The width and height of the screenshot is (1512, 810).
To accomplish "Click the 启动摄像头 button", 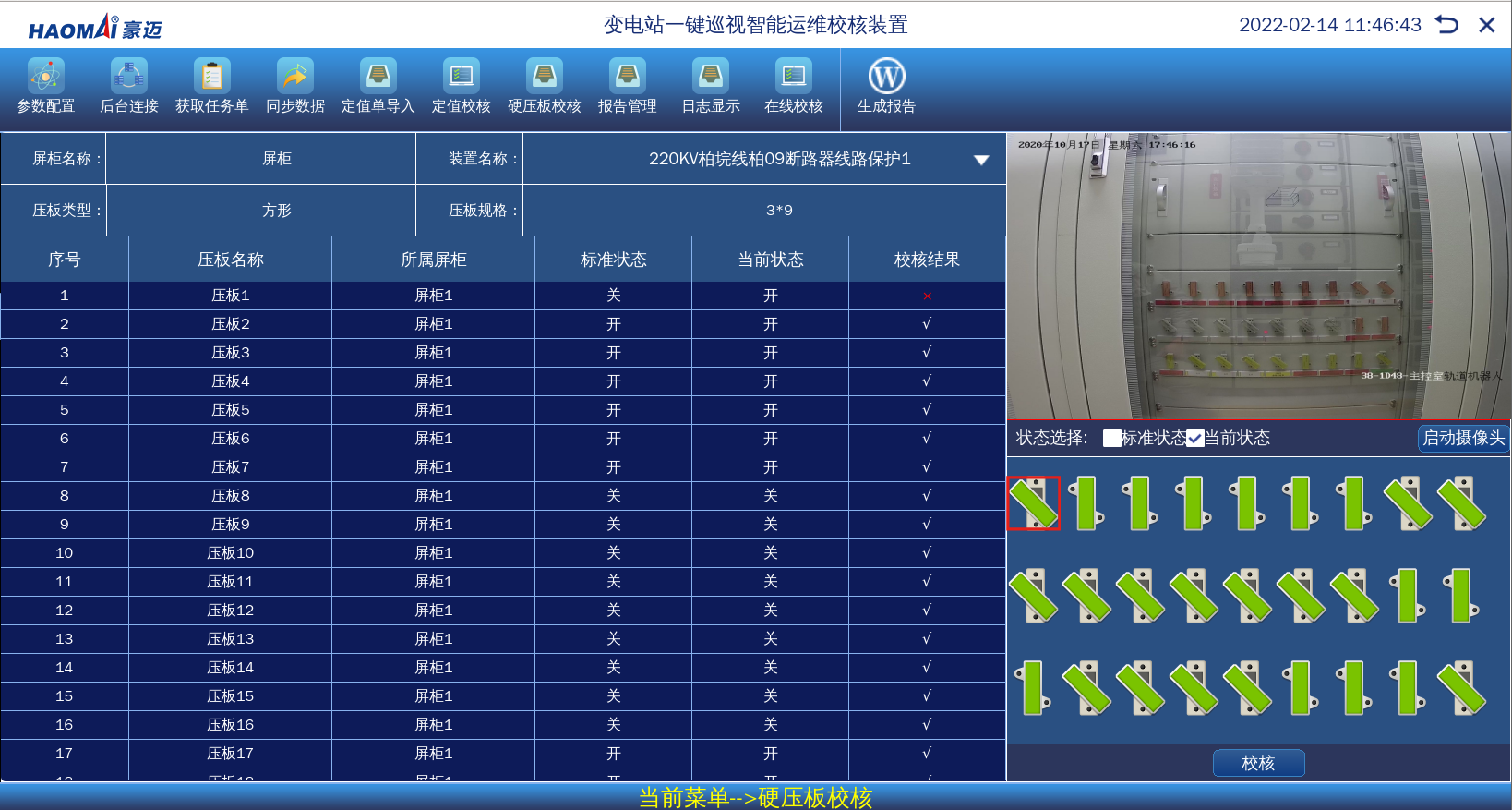I will coord(1463,438).
